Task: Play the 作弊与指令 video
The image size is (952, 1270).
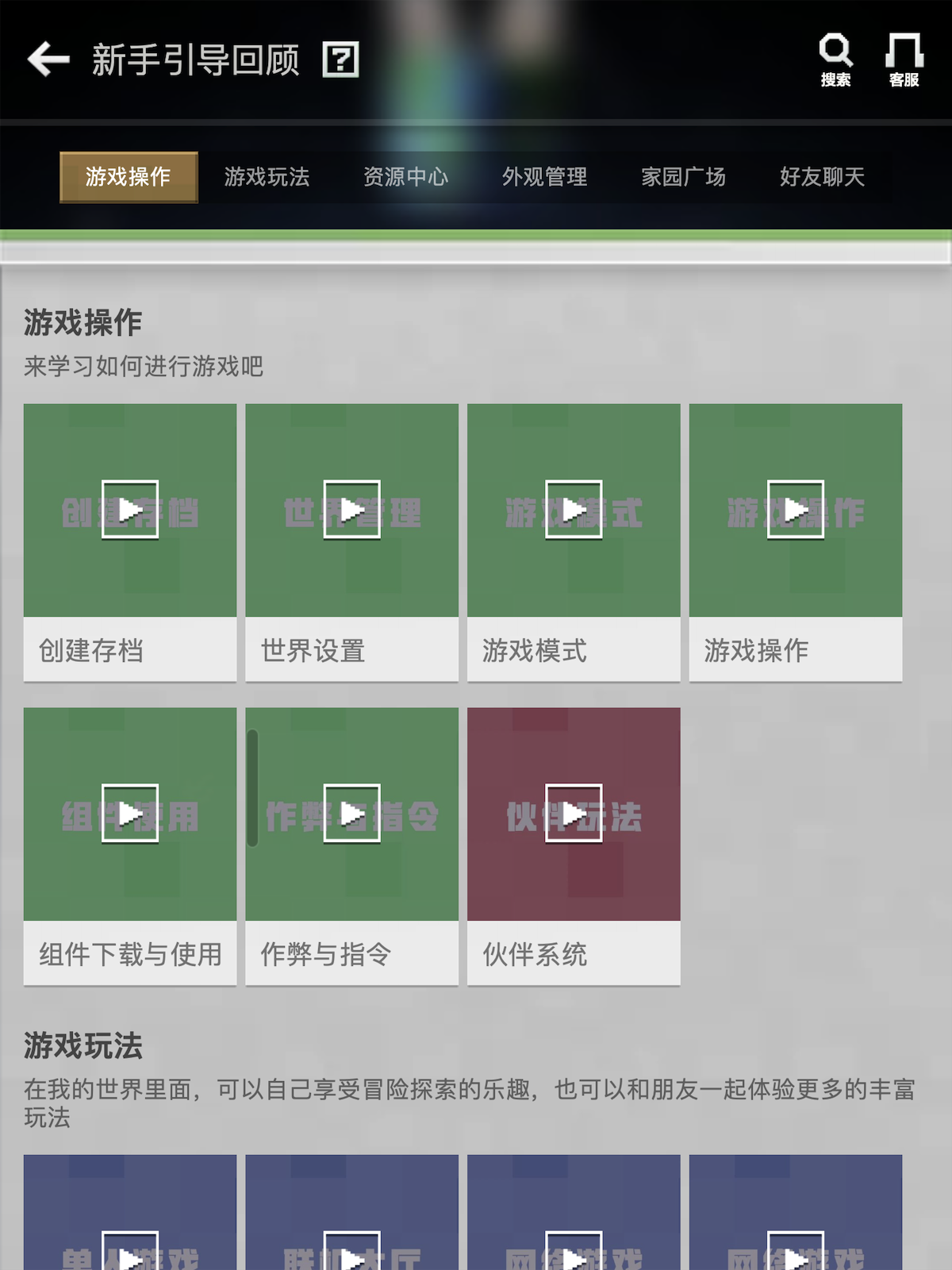Action: 352,814
